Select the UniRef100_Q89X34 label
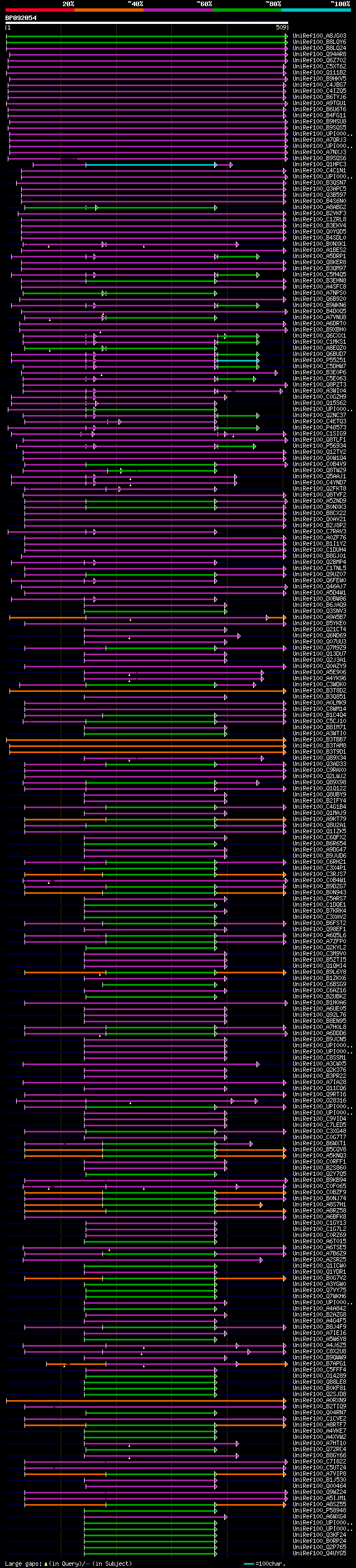Image resolution: width=356 pixels, height=1568 pixels. 319,758
